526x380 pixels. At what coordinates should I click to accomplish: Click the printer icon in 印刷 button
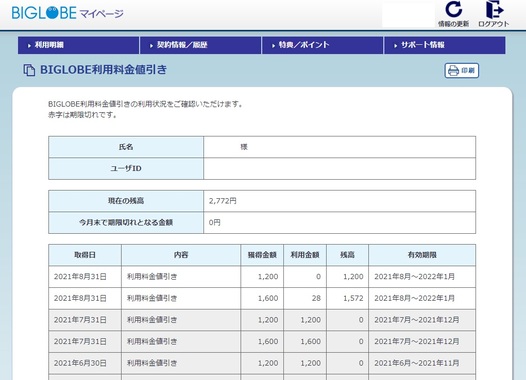click(453, 70)
